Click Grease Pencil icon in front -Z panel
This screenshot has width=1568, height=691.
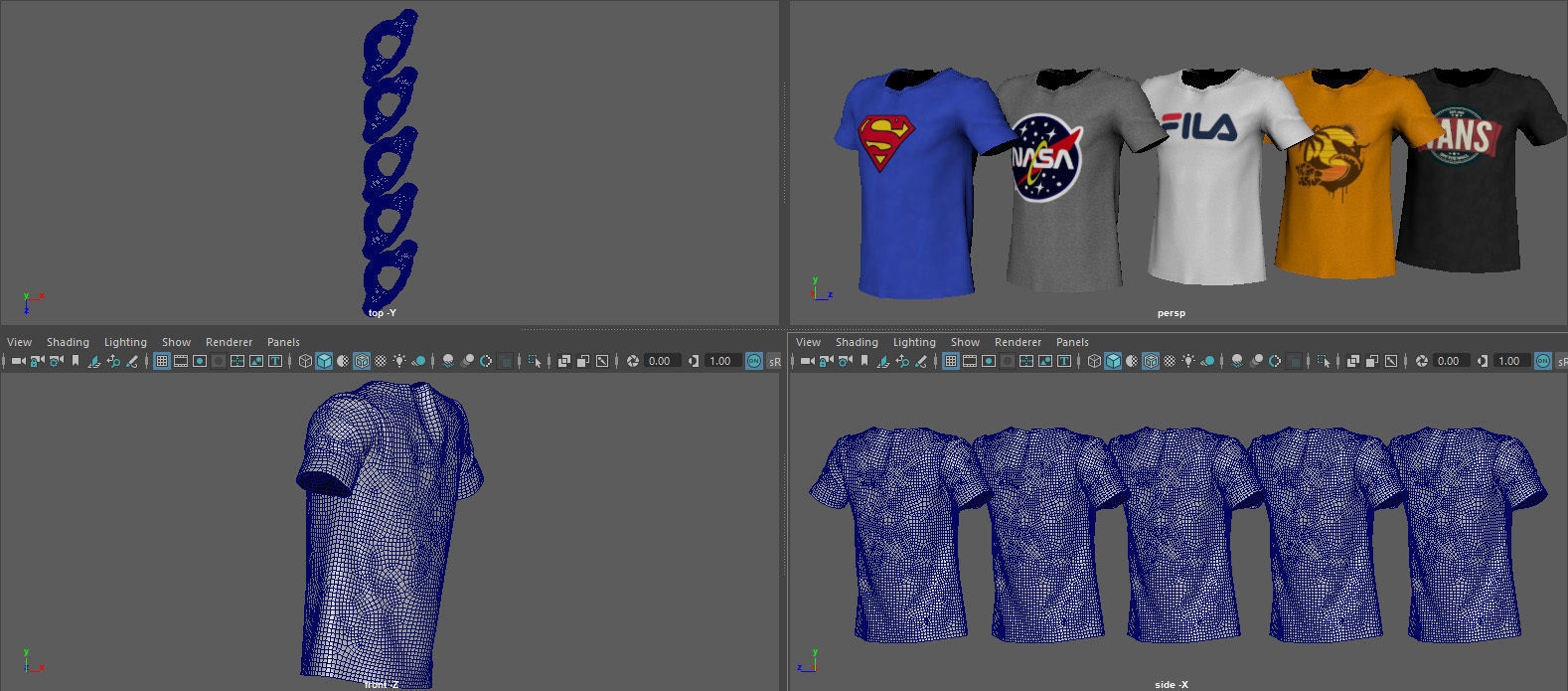coord(132,361)
